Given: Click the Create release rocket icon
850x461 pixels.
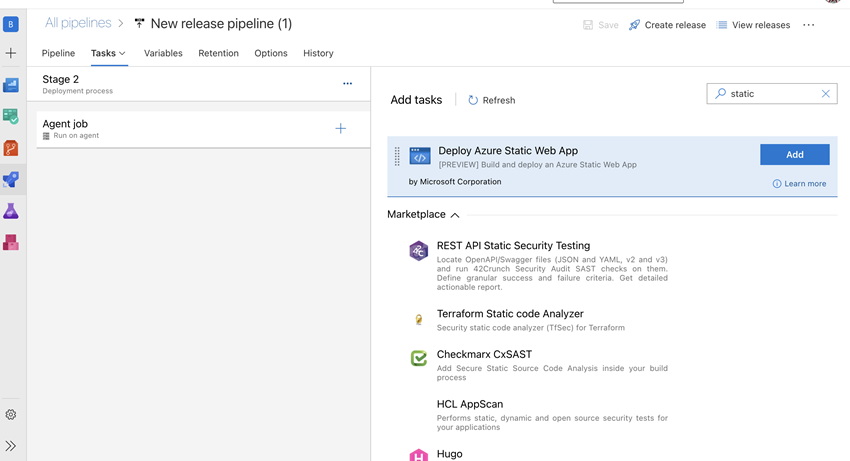Looking at the screenshot, I should coord(634,25).
